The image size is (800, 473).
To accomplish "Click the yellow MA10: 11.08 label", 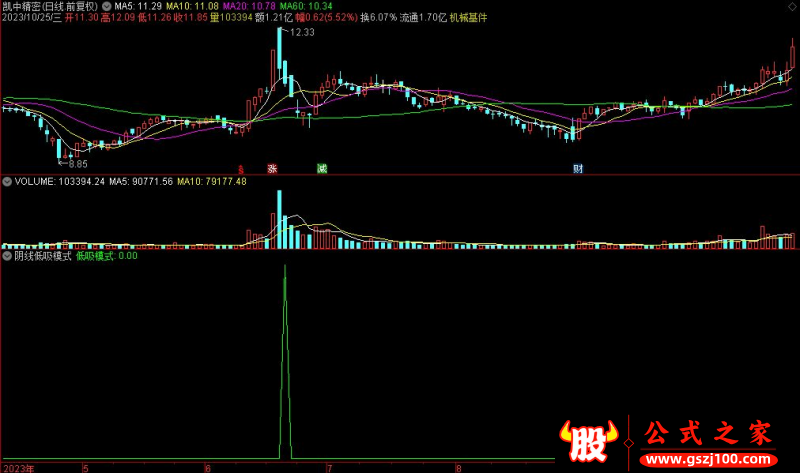I will (192, 7).
